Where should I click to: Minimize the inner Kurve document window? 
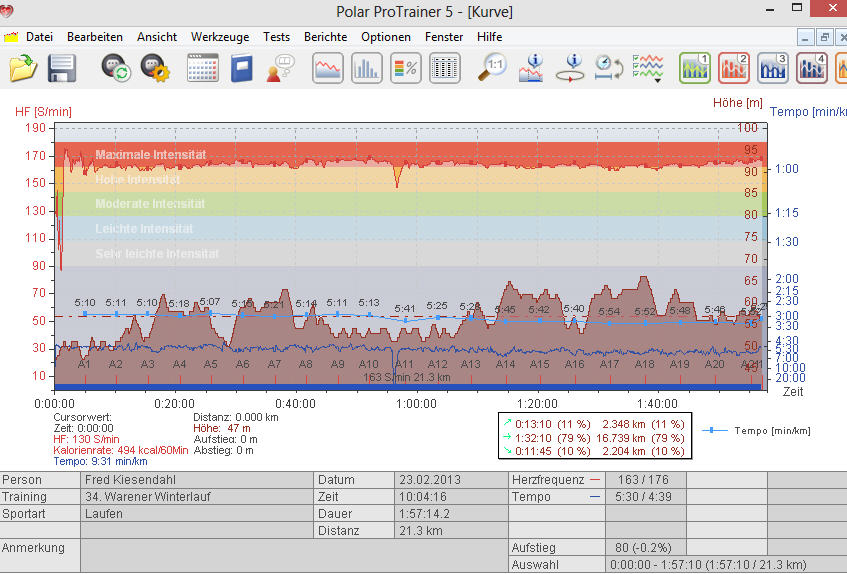[805, 37]
